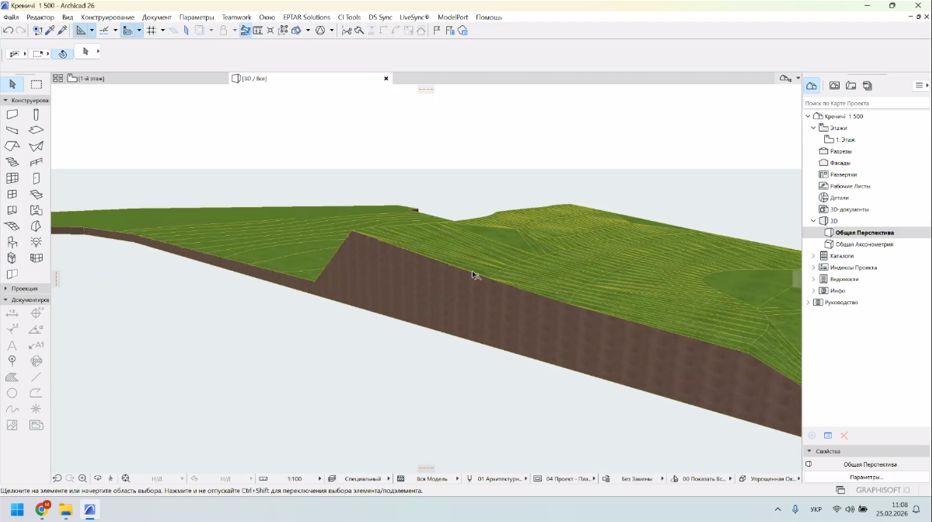Open Общая Аксонометрия in the navigator tree

864,244
